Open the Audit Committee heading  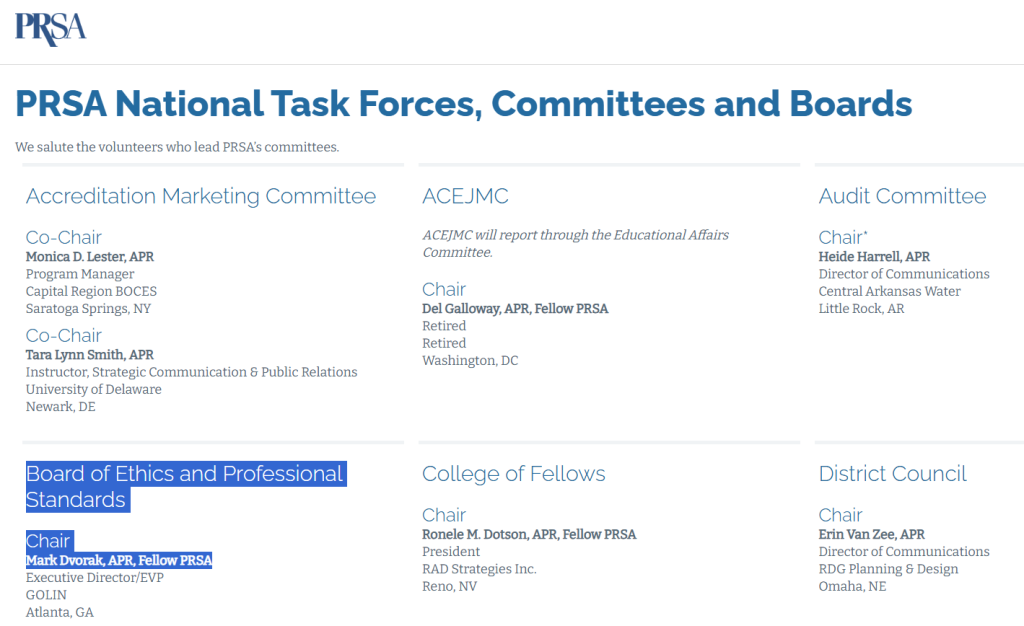[x=902, y=196]
